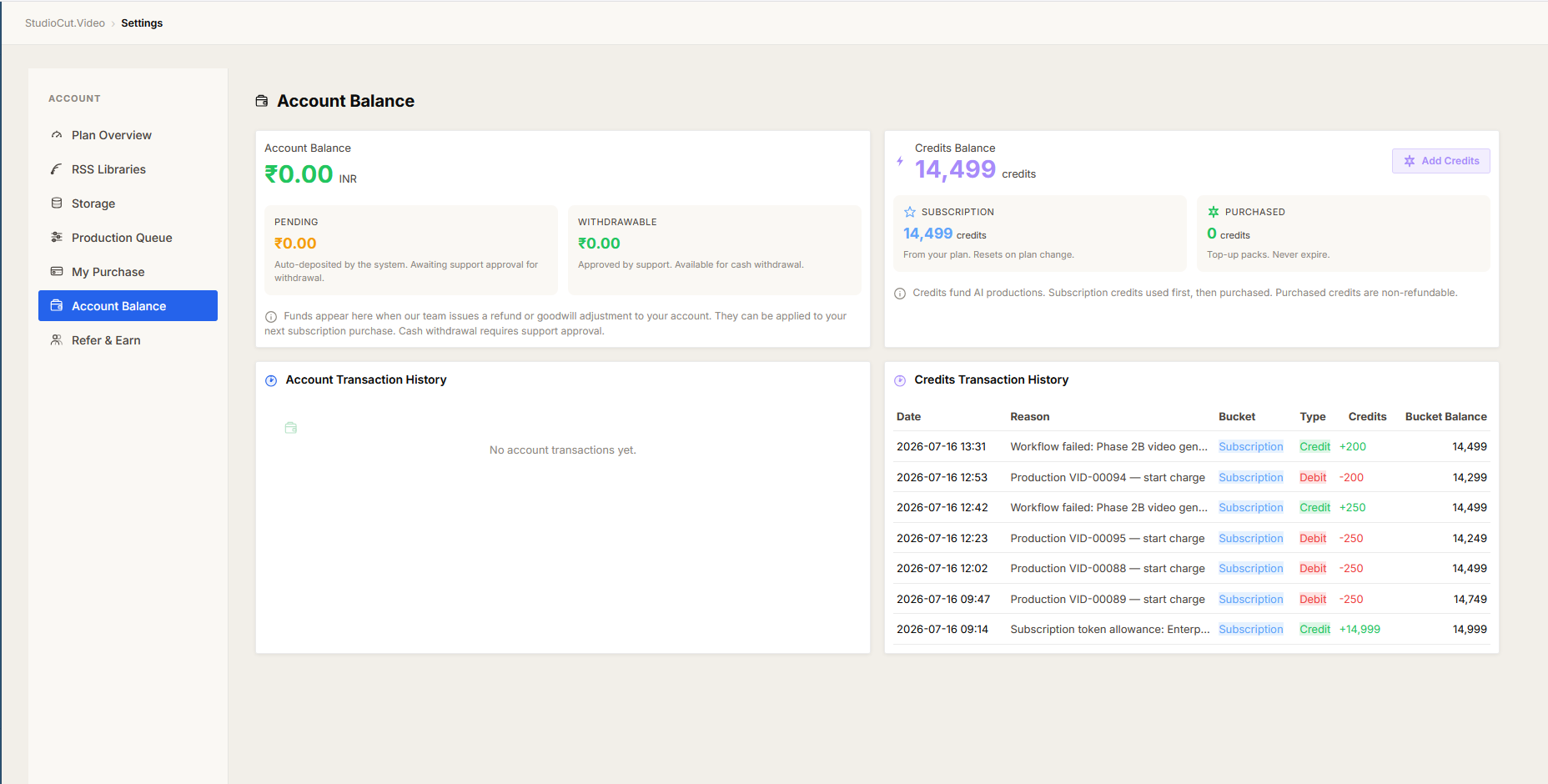
Task: Click the date 2026-07-16 12:42
Action: (x=942, y=508)
